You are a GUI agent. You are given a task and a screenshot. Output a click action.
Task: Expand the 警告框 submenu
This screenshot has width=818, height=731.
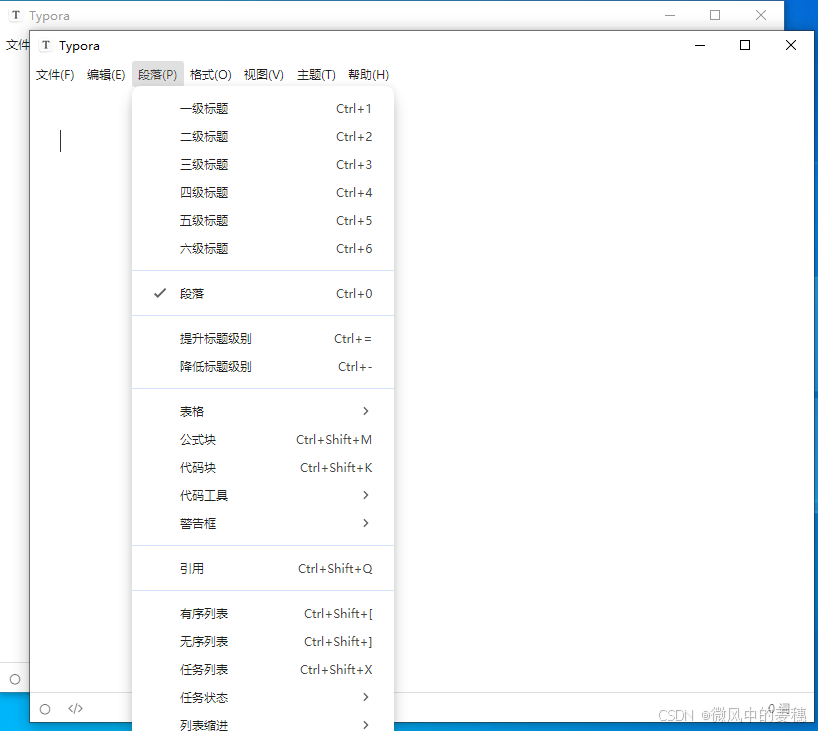(263, 523)
